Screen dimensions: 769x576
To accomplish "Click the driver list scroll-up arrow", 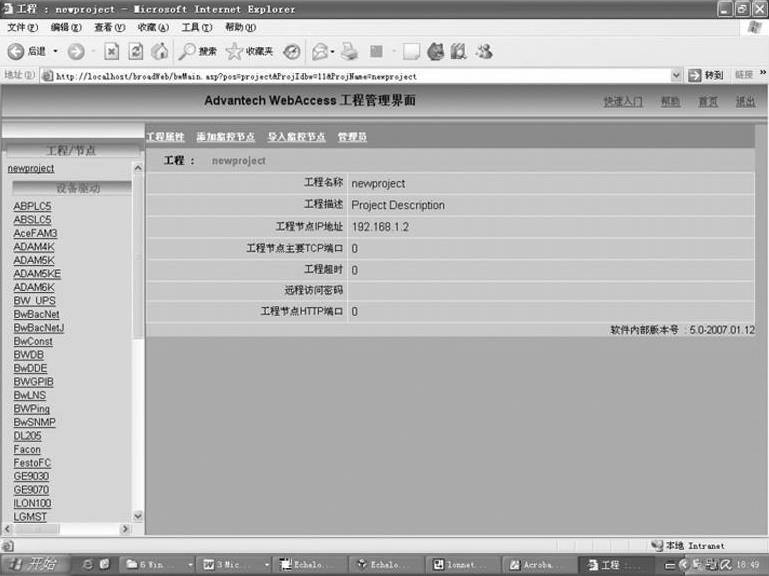I will [138, 168].
